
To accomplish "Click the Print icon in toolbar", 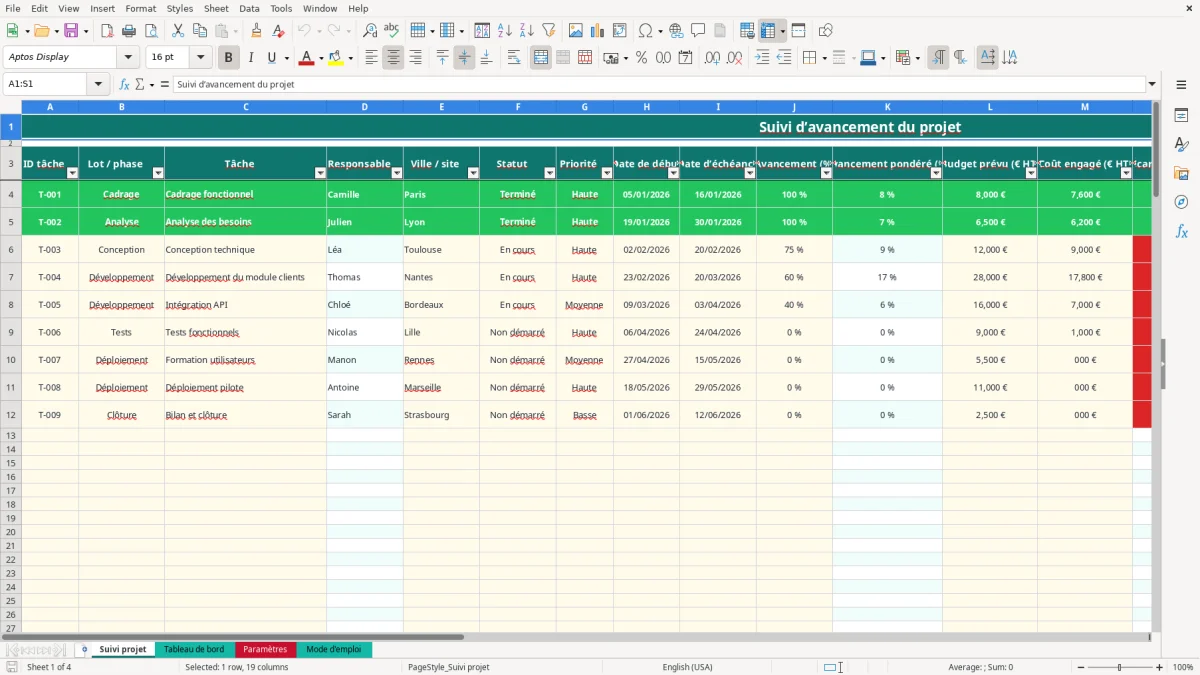I will (x=129, y=30).
